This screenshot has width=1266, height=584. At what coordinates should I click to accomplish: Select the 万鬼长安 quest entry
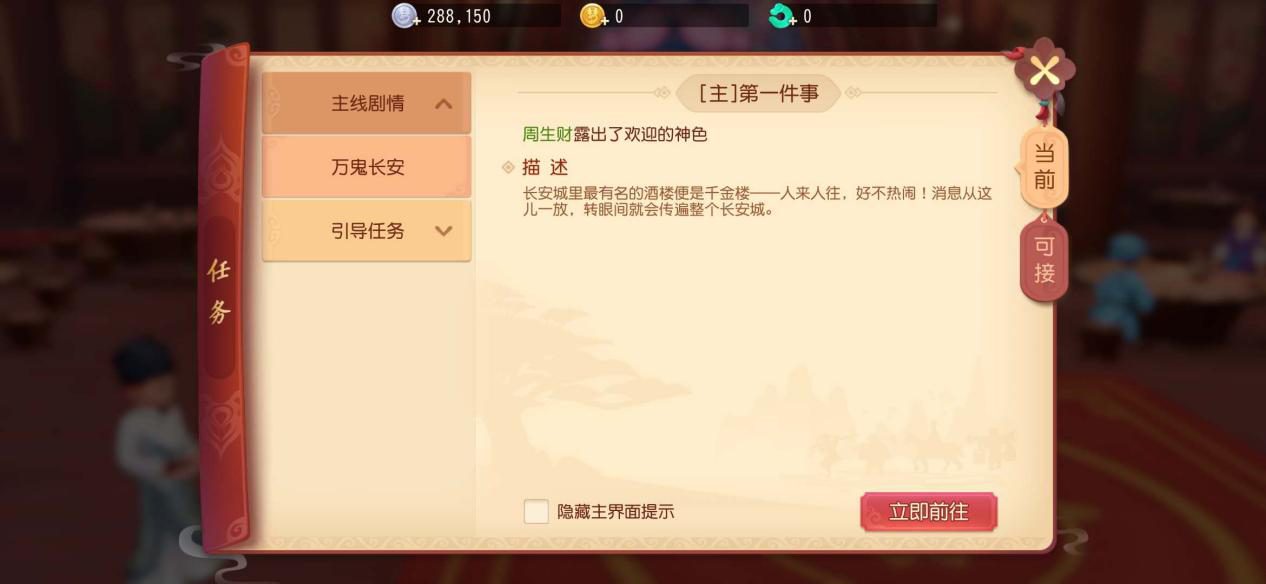[366, 167]
